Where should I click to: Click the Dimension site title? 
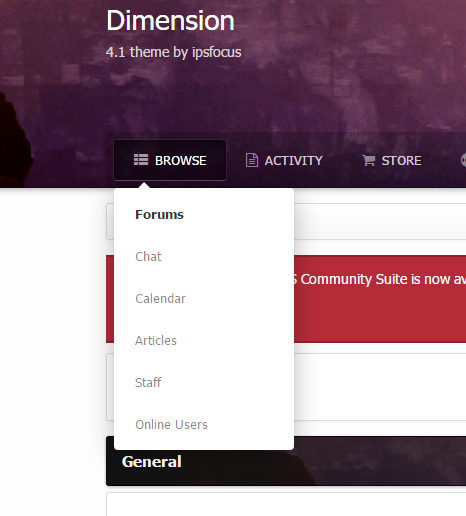click(170, 21)
